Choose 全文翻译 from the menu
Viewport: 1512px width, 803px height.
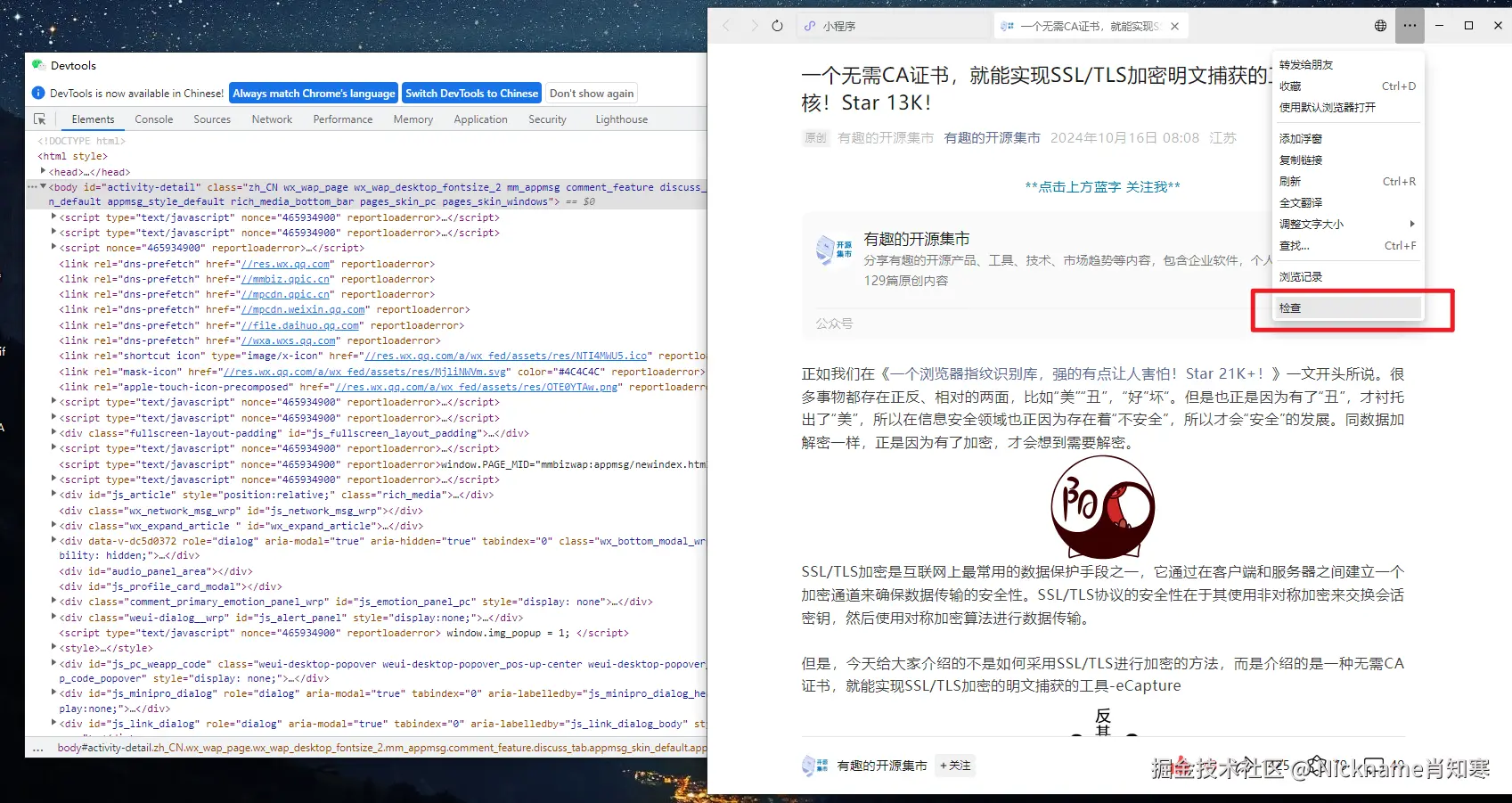point(1348,203)
